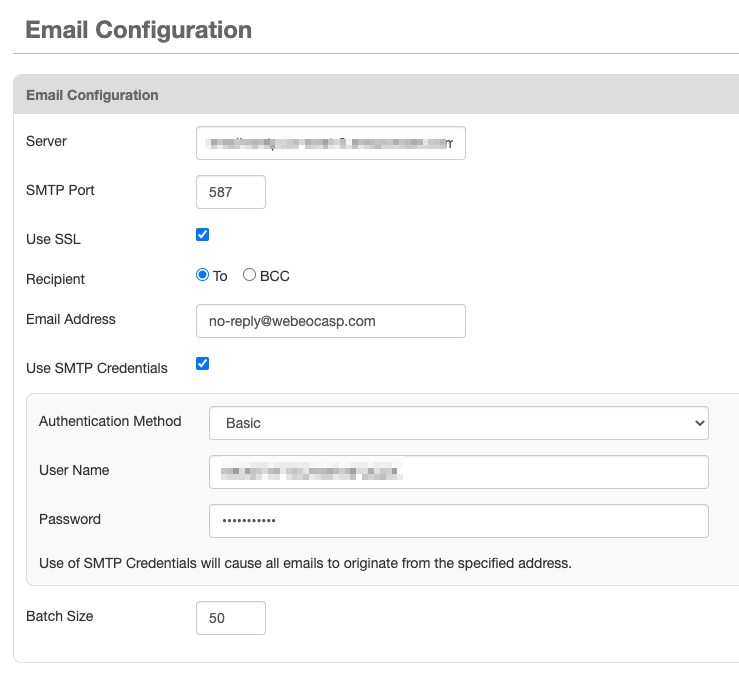Click the SMTP Credentials notice text
The height and width of the screenshot is (674, 739).
tap(305, 563)
